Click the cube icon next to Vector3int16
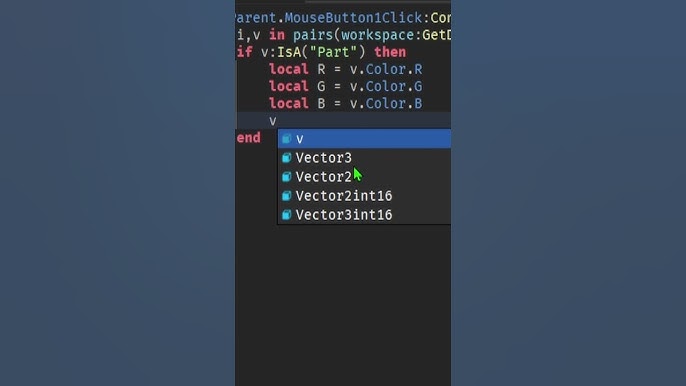686x386 pixels. pyautogui.click(x=287, y=215)
